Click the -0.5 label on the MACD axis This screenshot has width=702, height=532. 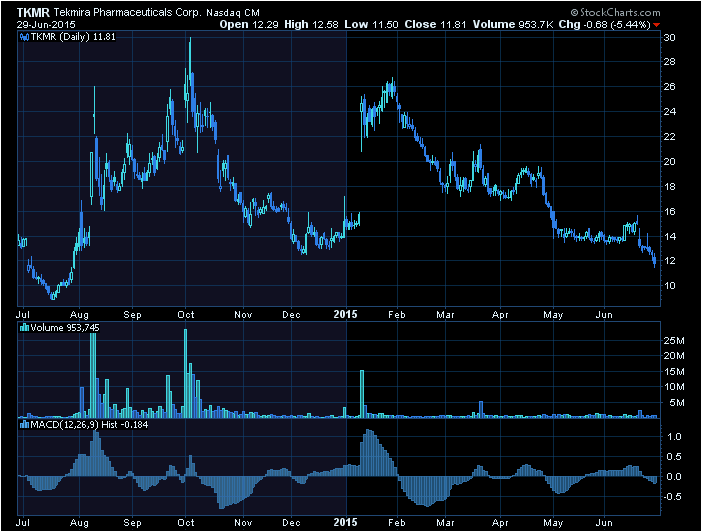coord(672,497)
